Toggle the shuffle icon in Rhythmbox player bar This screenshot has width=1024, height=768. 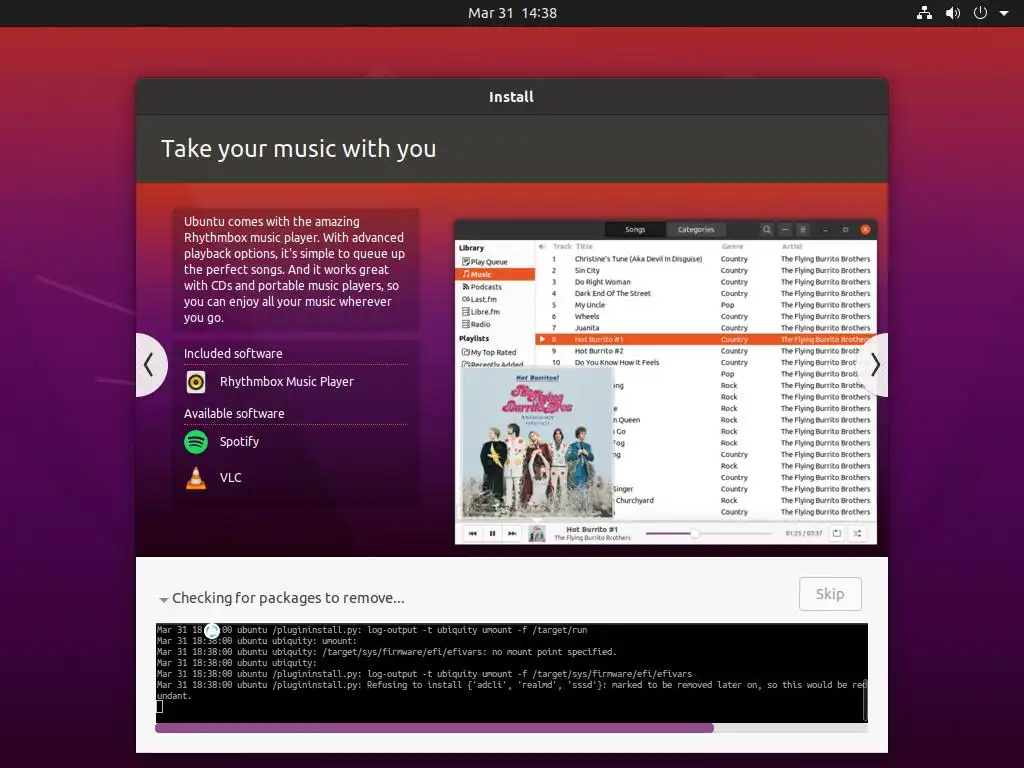click(857, 534)
